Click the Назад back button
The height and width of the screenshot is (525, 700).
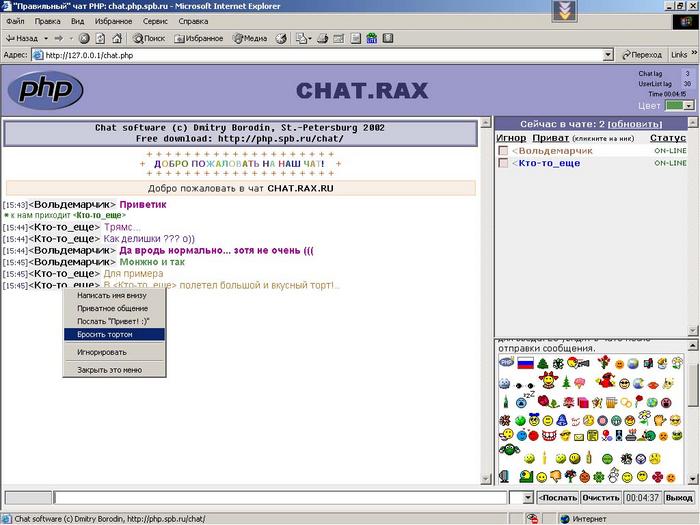[x=21, y=39]
